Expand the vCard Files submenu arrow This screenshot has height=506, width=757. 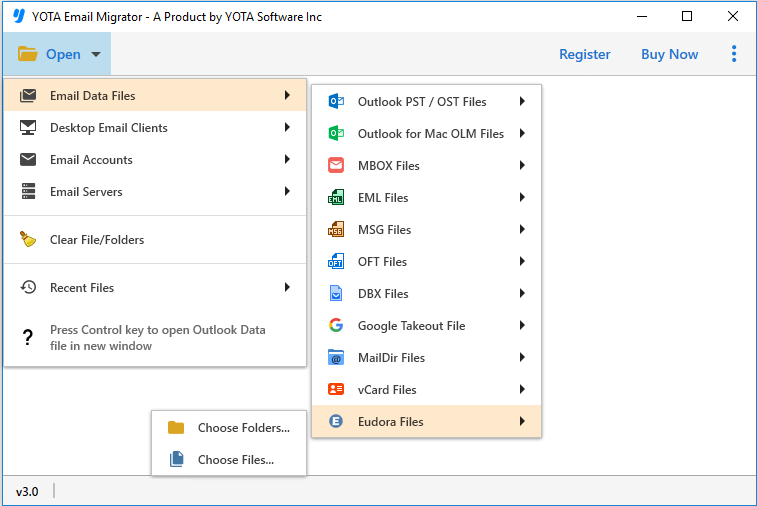[x=522, y=389]
